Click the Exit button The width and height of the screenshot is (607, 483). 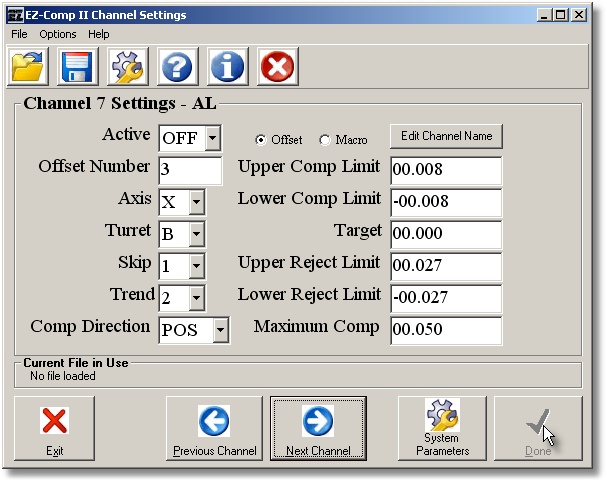[x=55, y=428]
